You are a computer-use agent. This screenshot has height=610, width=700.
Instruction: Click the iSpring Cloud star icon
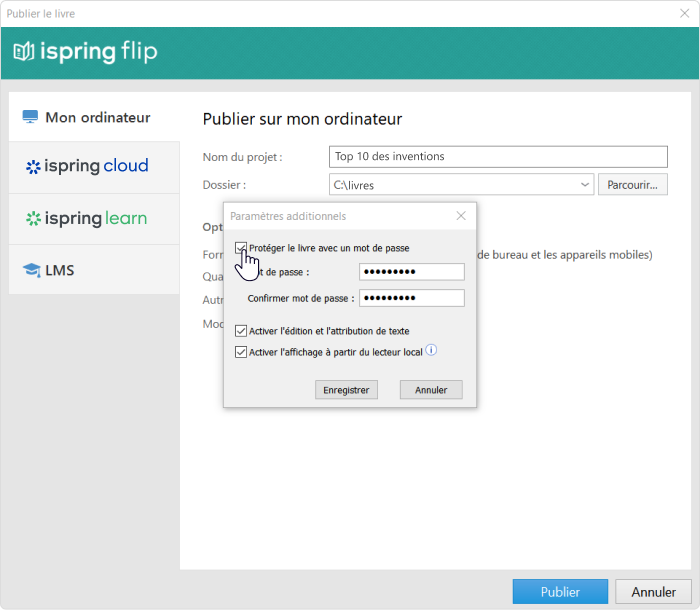coord(33,167)
